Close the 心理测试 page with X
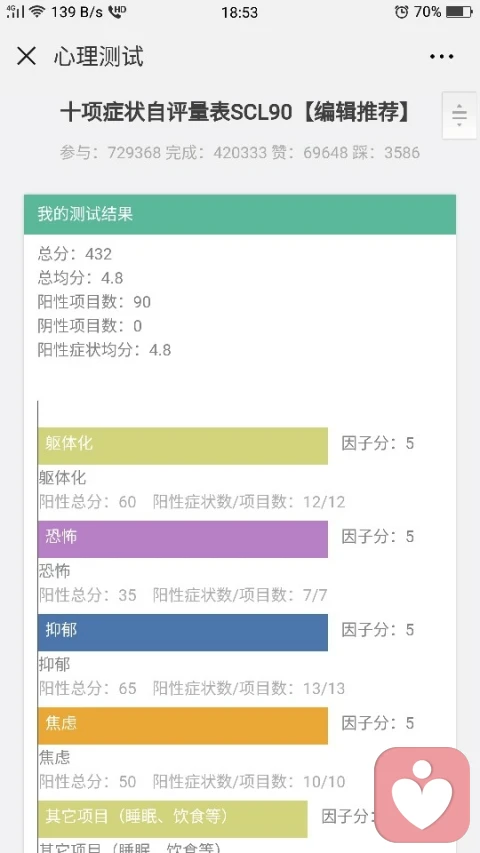The image size is (480, 853). tap(26, 56)
